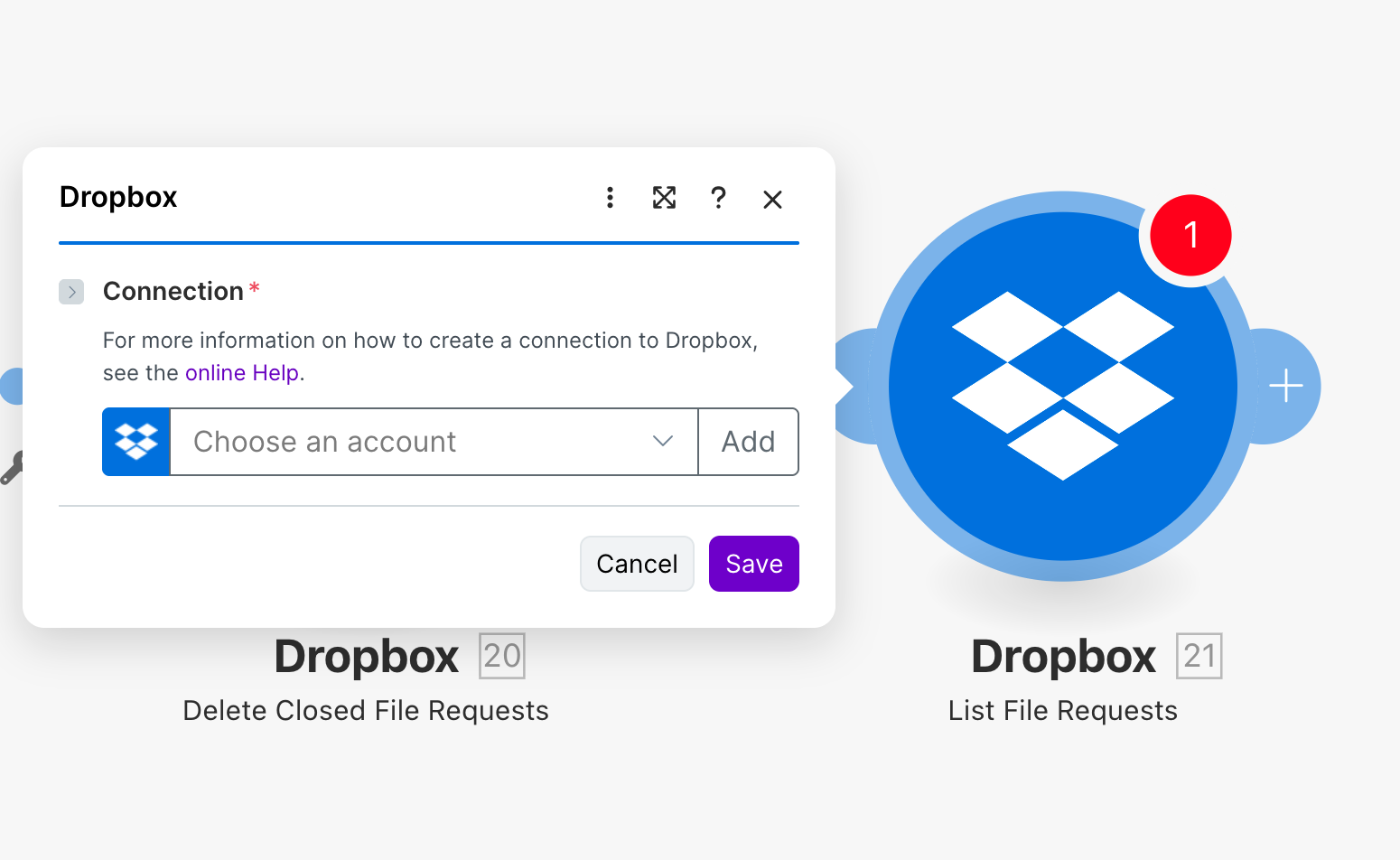Click the Add connection button
The width and height of the screenshot is (1400, 860).
click(x=748, y=442)
